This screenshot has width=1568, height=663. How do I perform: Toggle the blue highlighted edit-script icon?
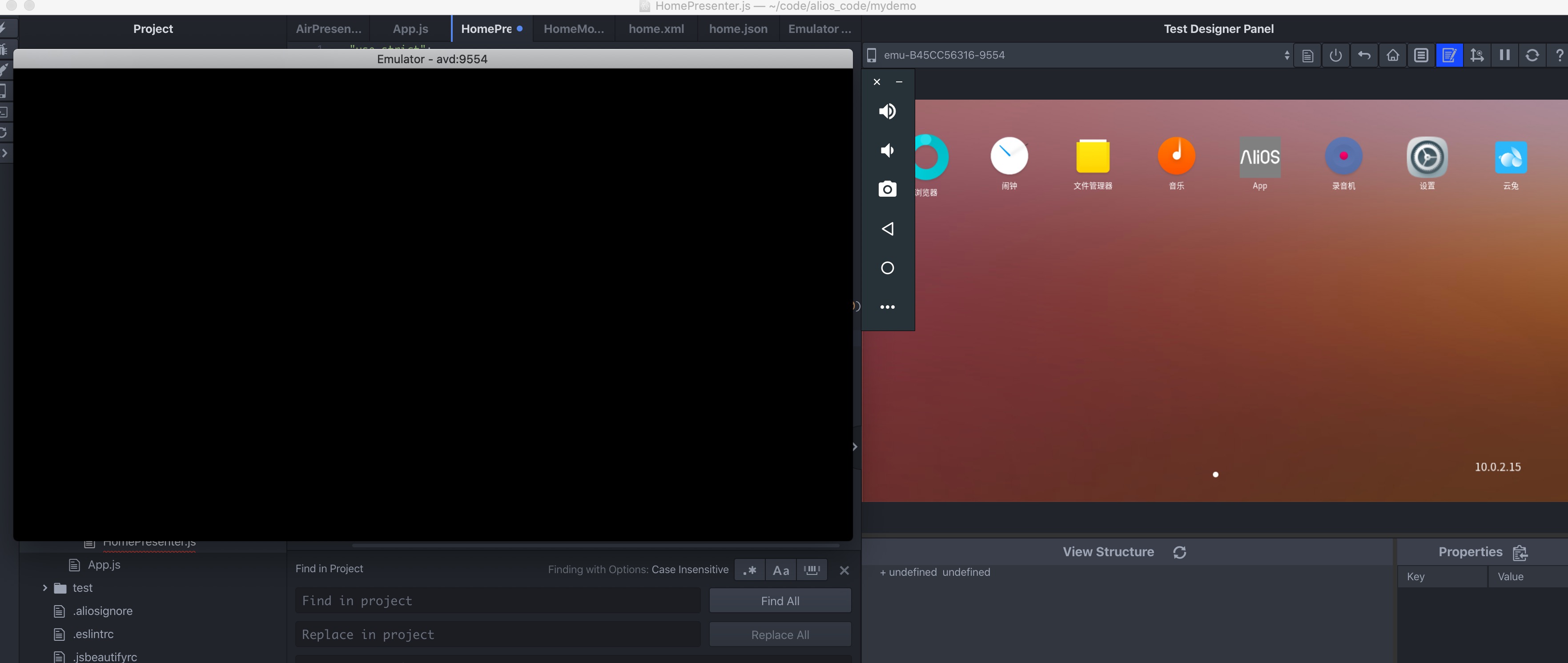point(1449,56)
